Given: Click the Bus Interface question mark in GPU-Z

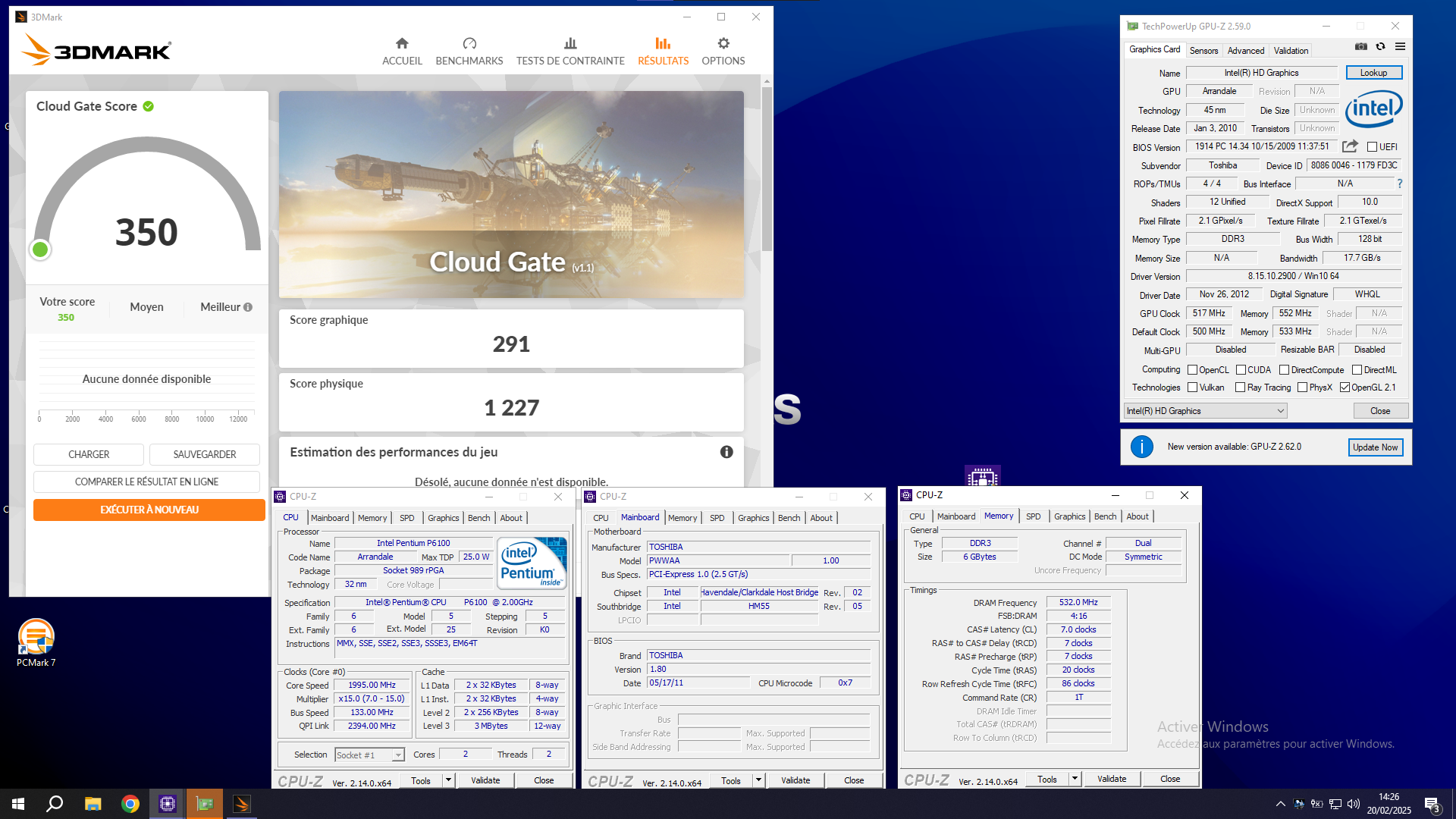Looking at the screenshot, I should pos(1400,184).
